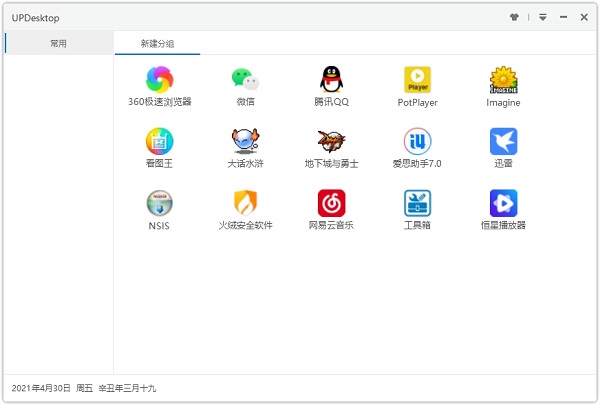
Task: Close the UPDesktop window
Action: click(x=584, y=17)
